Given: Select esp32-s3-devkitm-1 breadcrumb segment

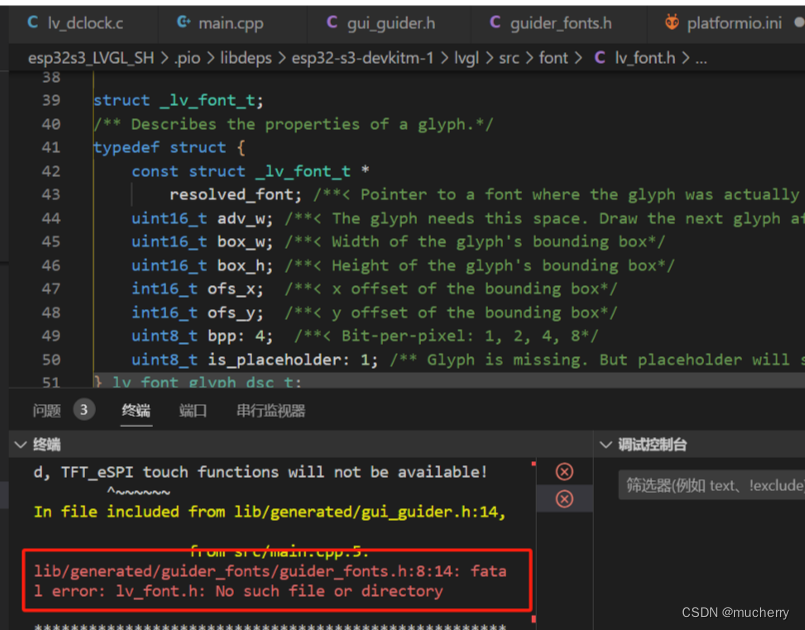Looking at the screenshot, I should tap(362, 58).
